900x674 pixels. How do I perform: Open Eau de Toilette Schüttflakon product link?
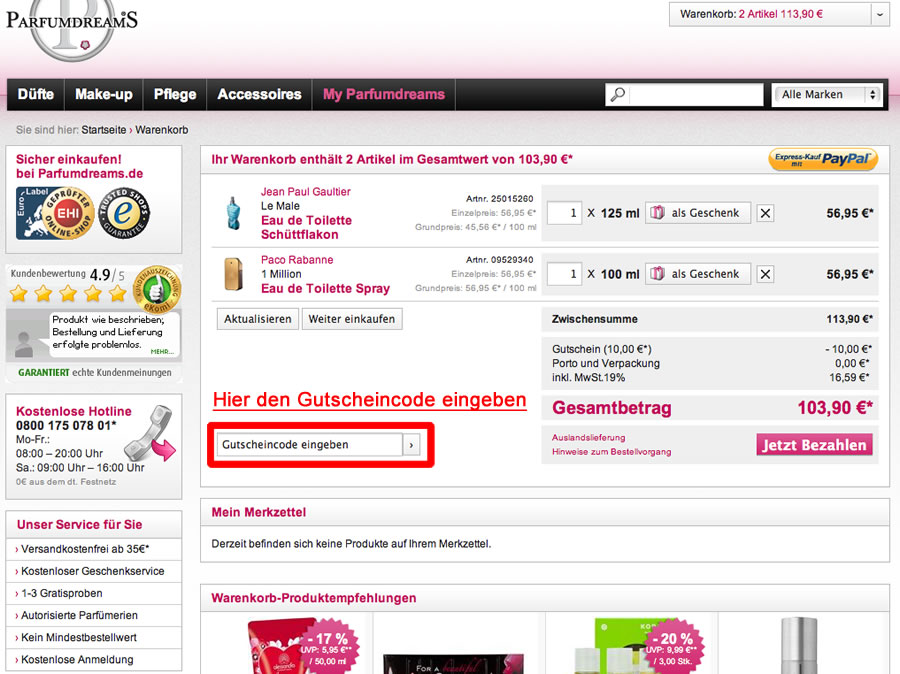tap(306, 227)
